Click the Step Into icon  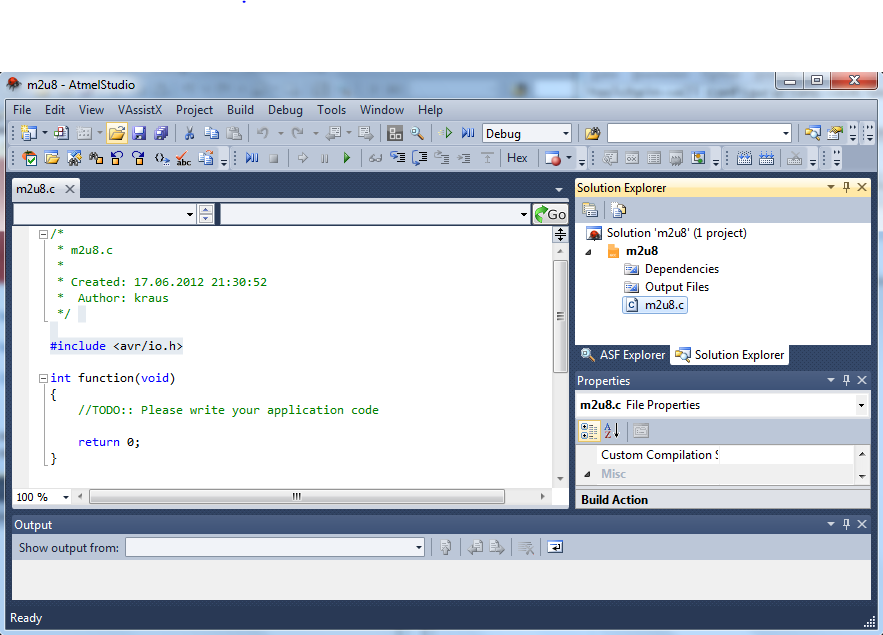tap(398, 158)
